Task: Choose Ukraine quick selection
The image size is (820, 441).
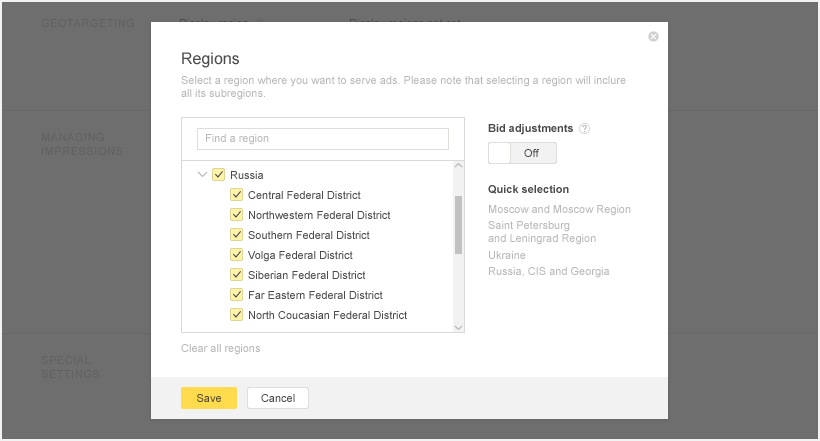Action: pos(507,255)
